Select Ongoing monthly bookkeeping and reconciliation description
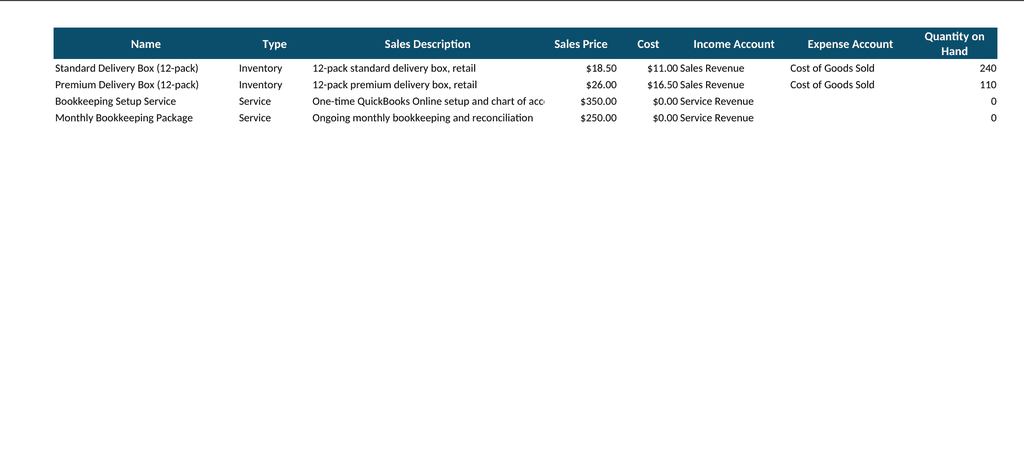 [x=423, y=118]
